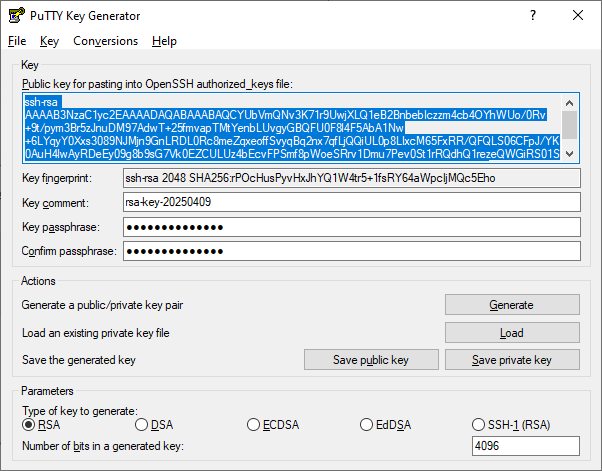602x471 pixels.
Task: Click the question mark help button
Action: (x=533, y=15)
